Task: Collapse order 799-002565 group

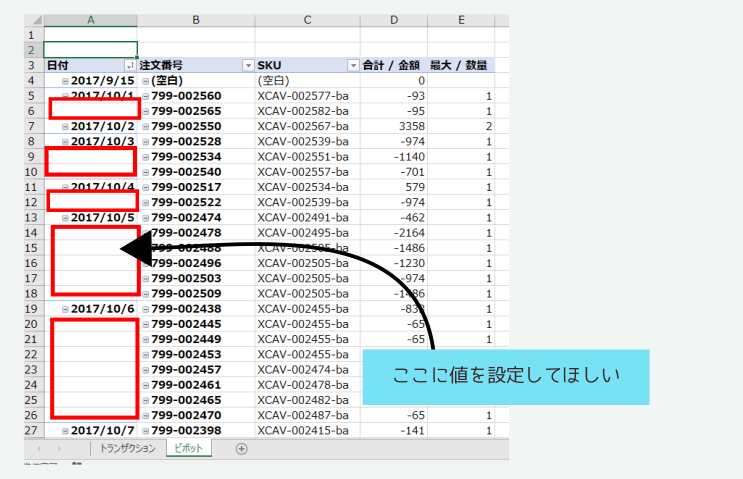Action: [x=146, y=111]
